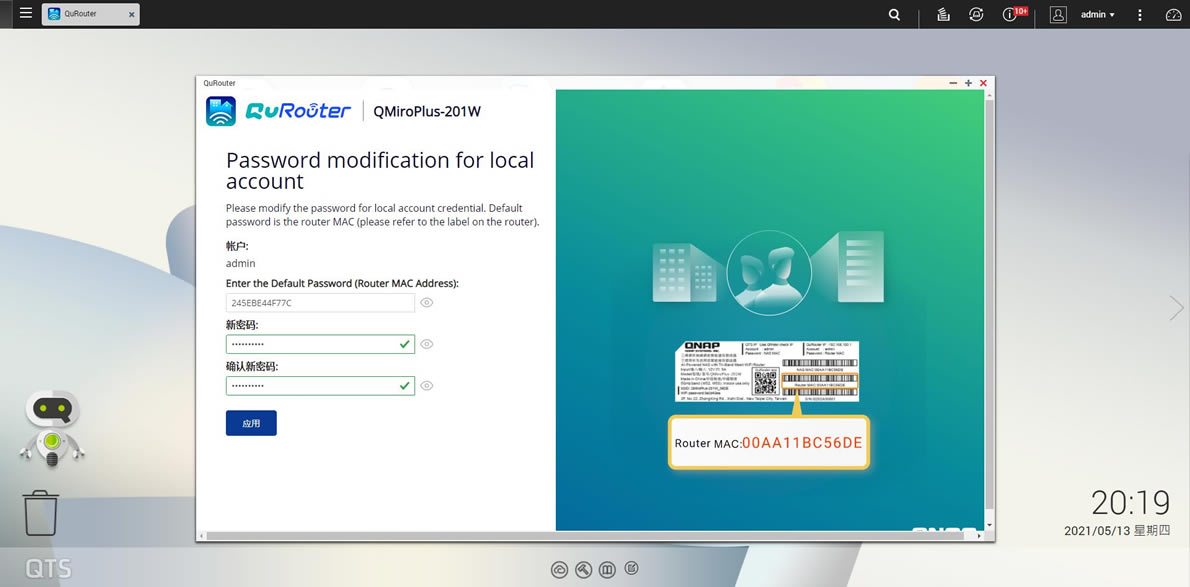This screenshot has width=1190, height=587.
Task: Click the help center book icon in bottom bar
Action: pos(606,569)
